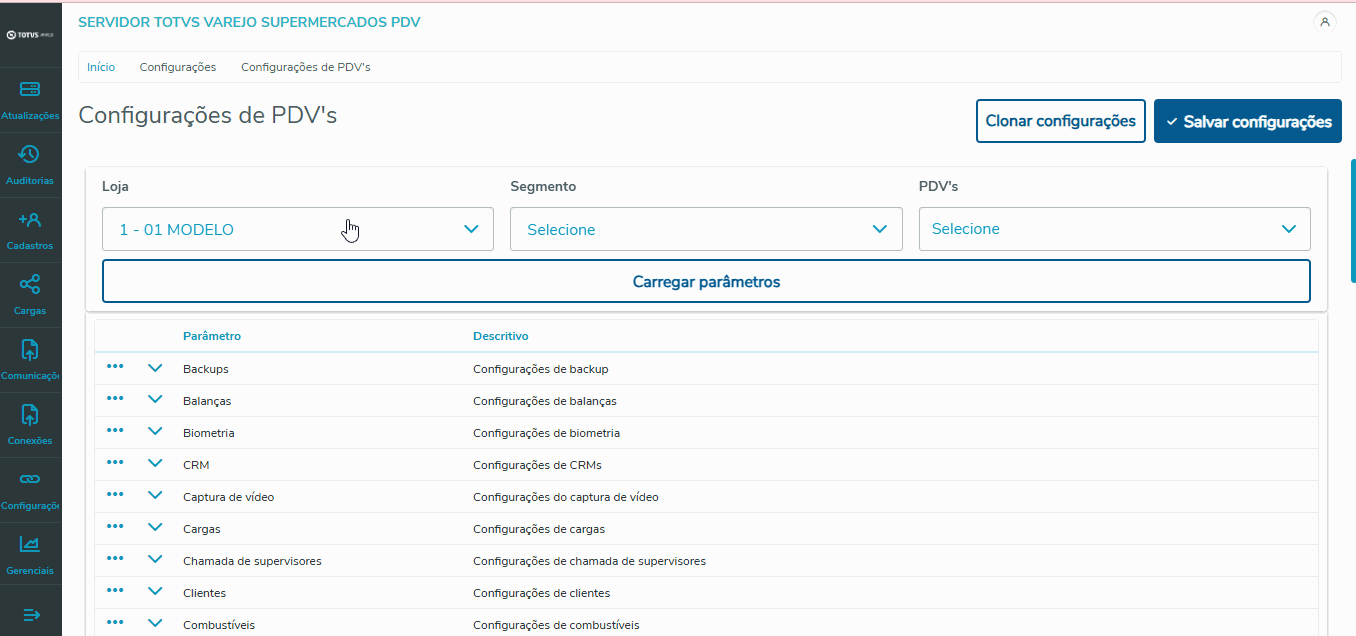Image resolution: width=1356 pixels, height=636 pixels.
Task: Sort by Parâmetro column header
Action: pos(212,336)
